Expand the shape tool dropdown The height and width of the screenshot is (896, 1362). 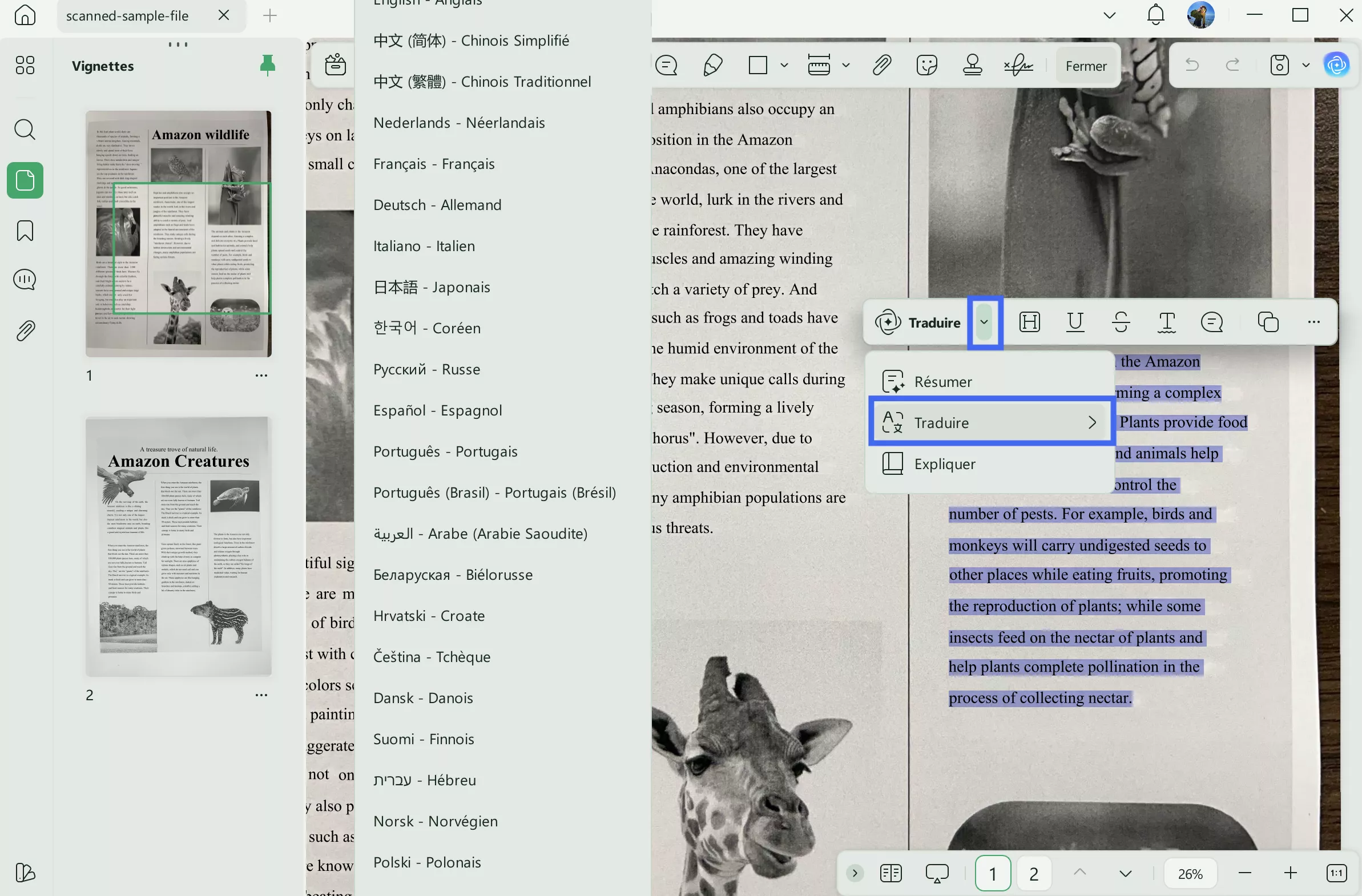784,64
